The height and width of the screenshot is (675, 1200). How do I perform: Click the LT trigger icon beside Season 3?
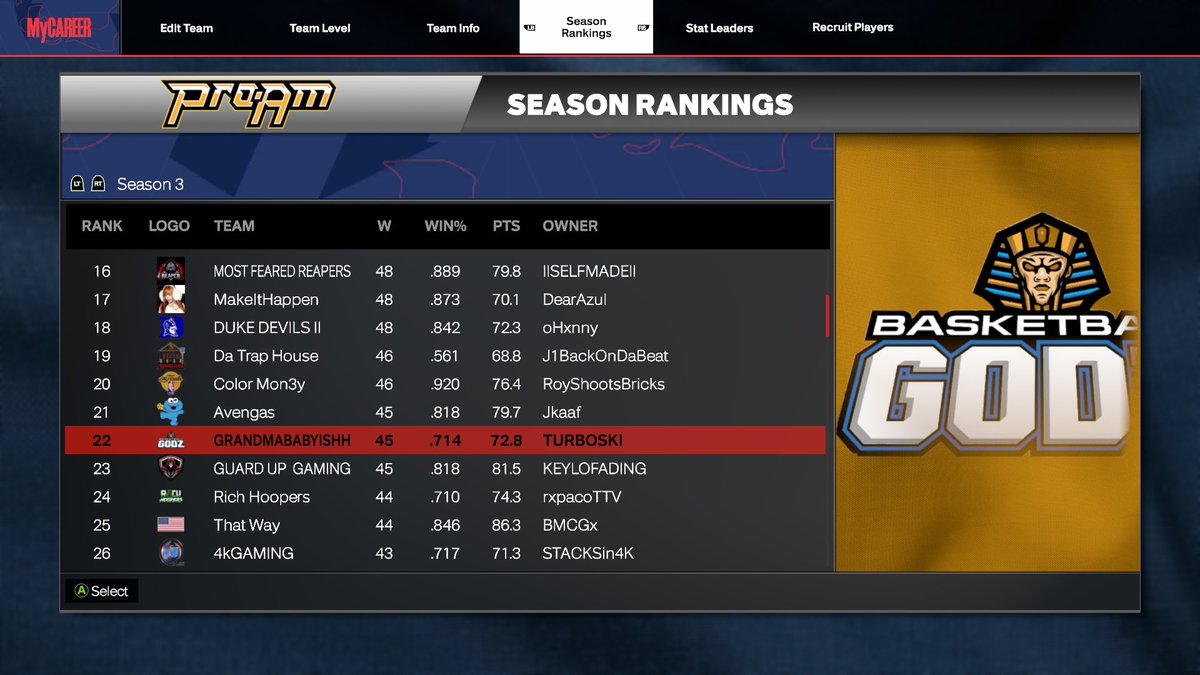[x=77, y=184]
